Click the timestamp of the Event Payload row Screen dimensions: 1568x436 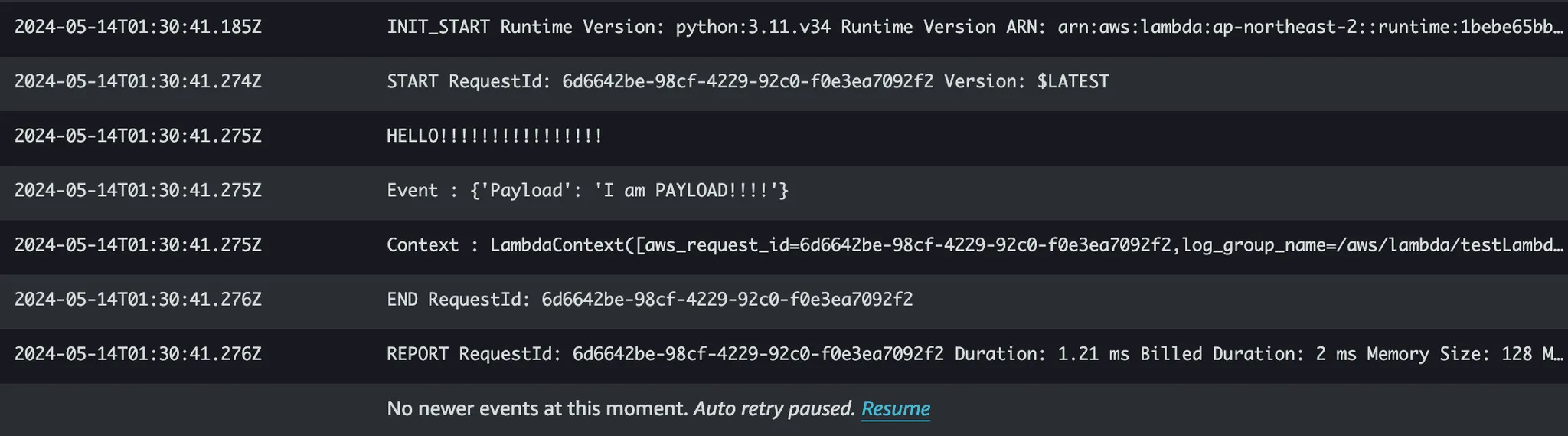(x=138, y=191)
